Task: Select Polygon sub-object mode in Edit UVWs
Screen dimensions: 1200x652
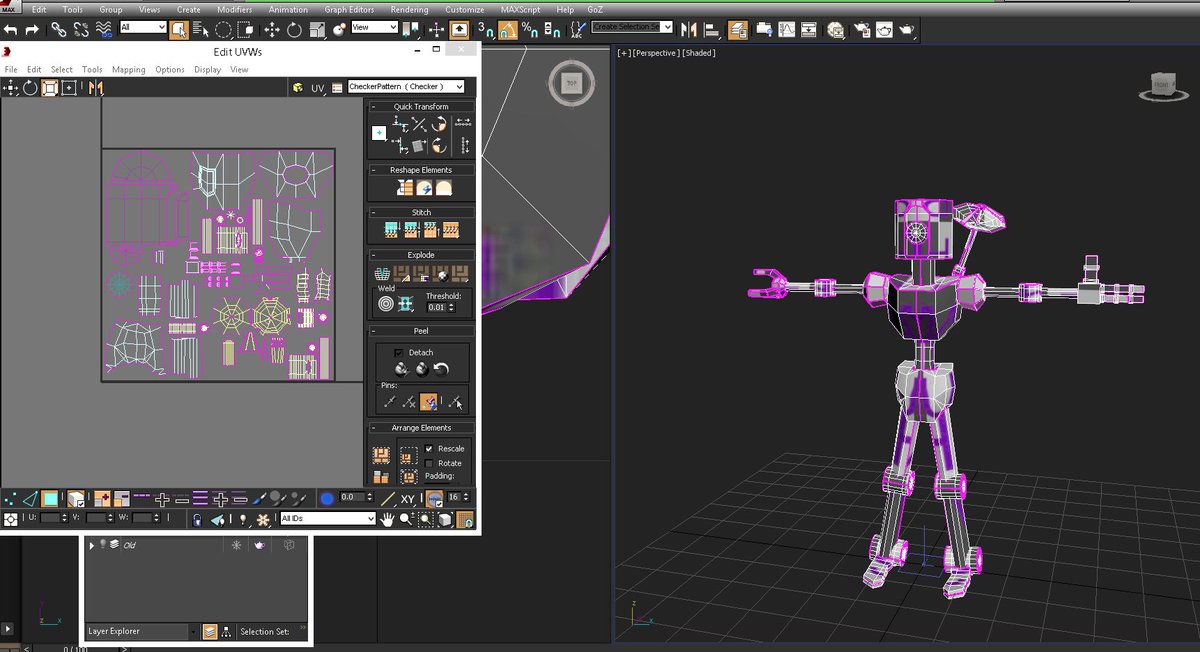Action: [50, 497]
